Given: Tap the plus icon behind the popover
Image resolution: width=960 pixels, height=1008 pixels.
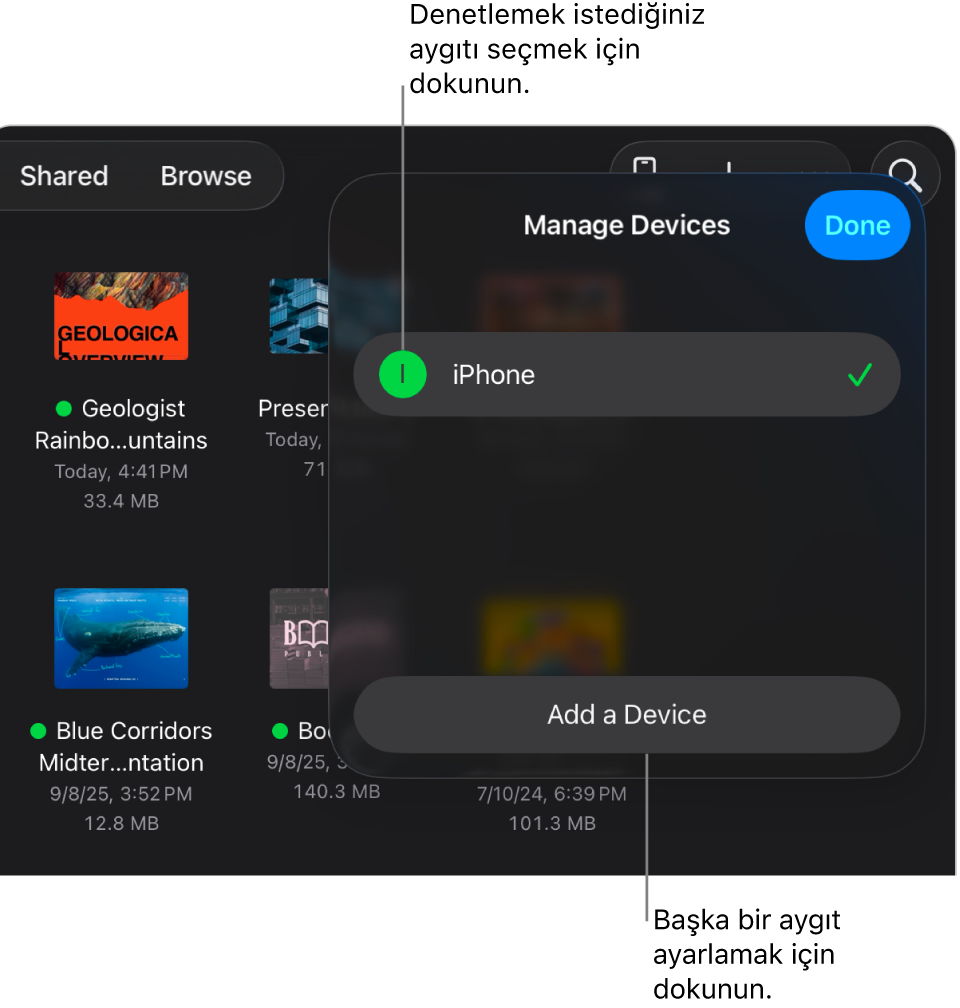Looking at the screenshot, I should 729,166.
